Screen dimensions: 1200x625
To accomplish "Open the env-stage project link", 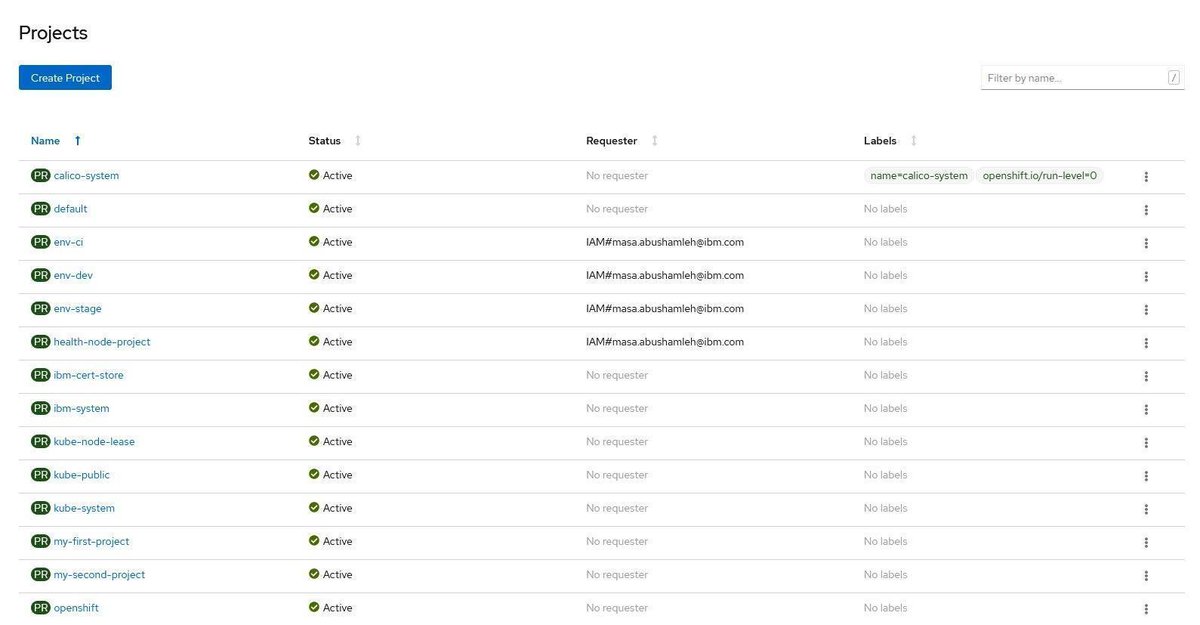I will pyautogui.click(x=77, y=308).
